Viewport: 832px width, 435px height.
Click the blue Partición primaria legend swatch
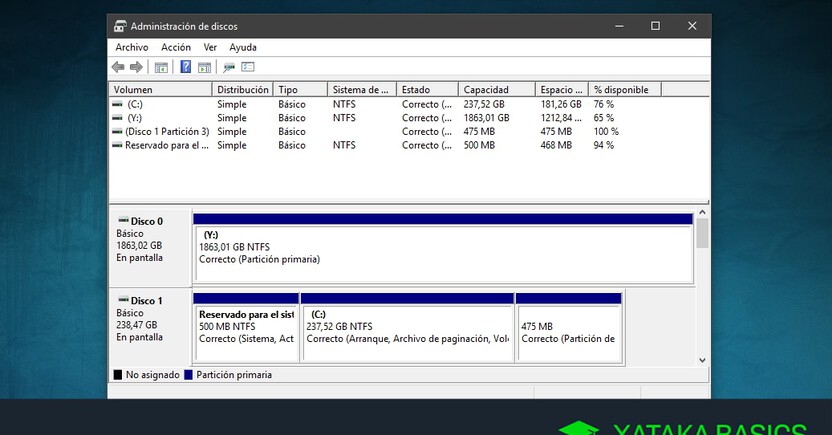click(189, 375)
